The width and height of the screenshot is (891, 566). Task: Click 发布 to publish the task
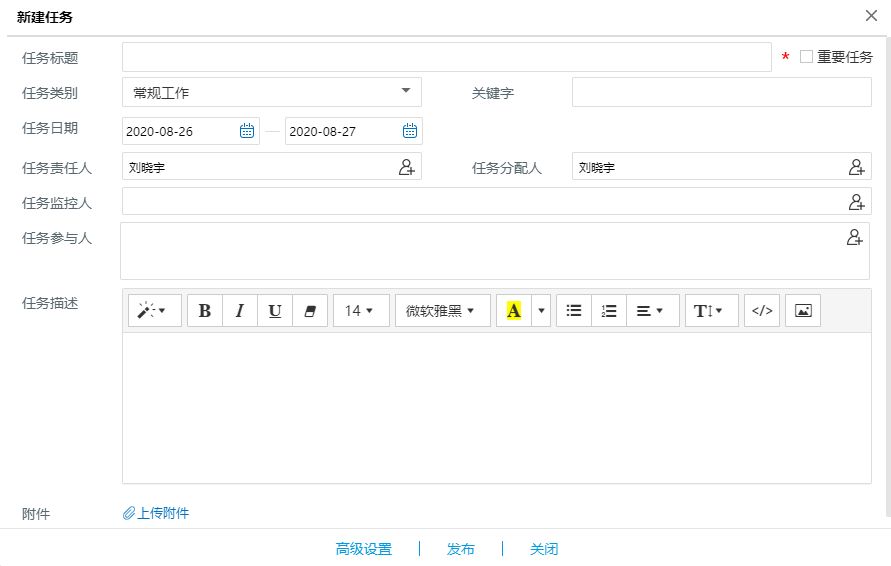coord(461,549)
